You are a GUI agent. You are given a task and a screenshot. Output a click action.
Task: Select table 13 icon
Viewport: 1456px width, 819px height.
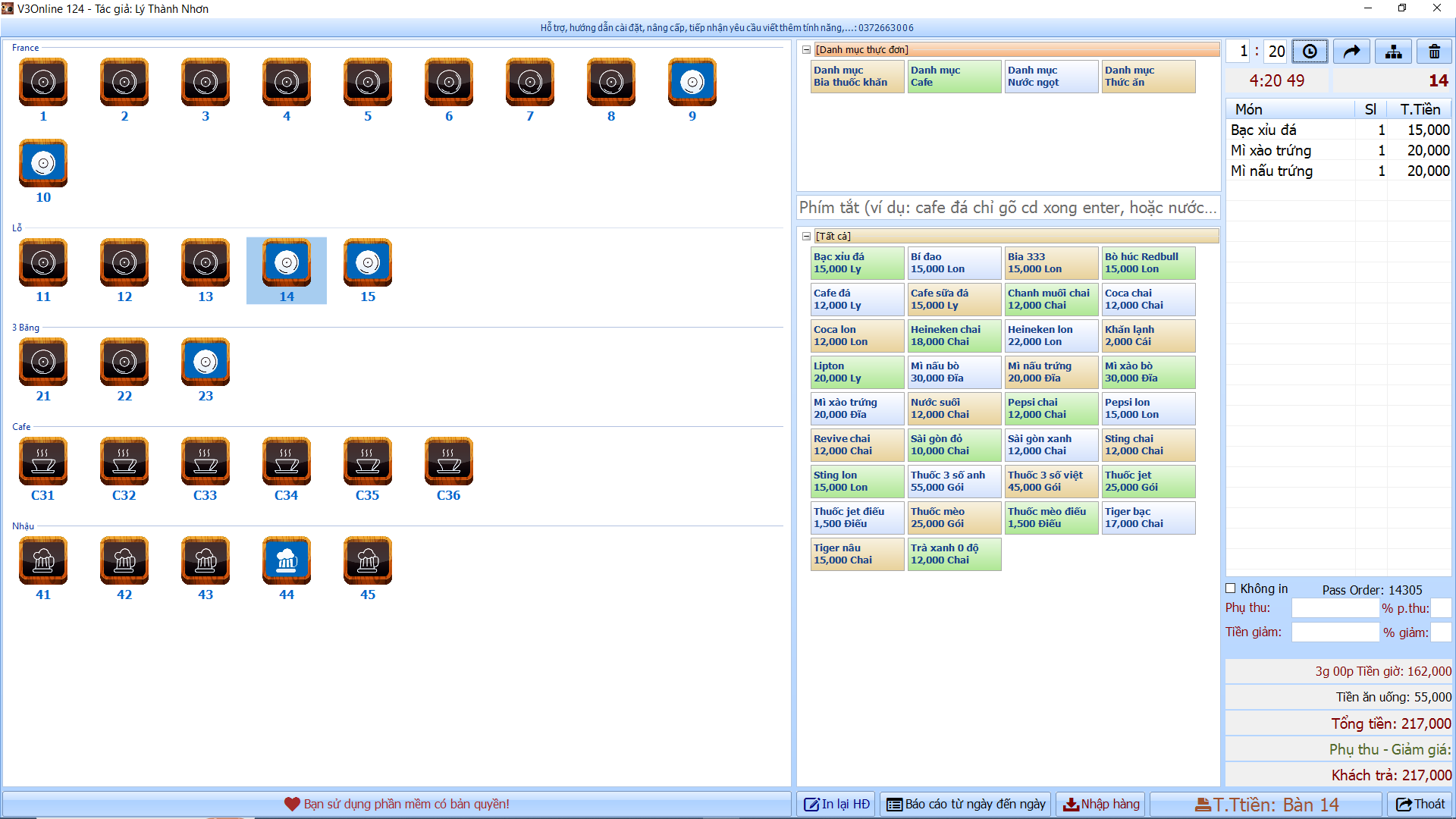(x=206, y=262)
